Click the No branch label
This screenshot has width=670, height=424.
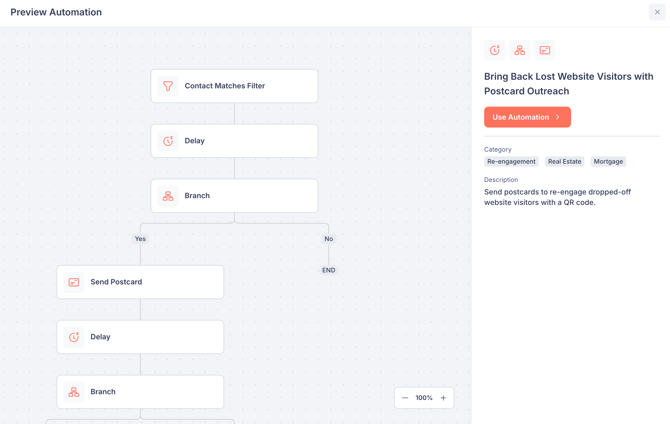(x=328, y=239)
